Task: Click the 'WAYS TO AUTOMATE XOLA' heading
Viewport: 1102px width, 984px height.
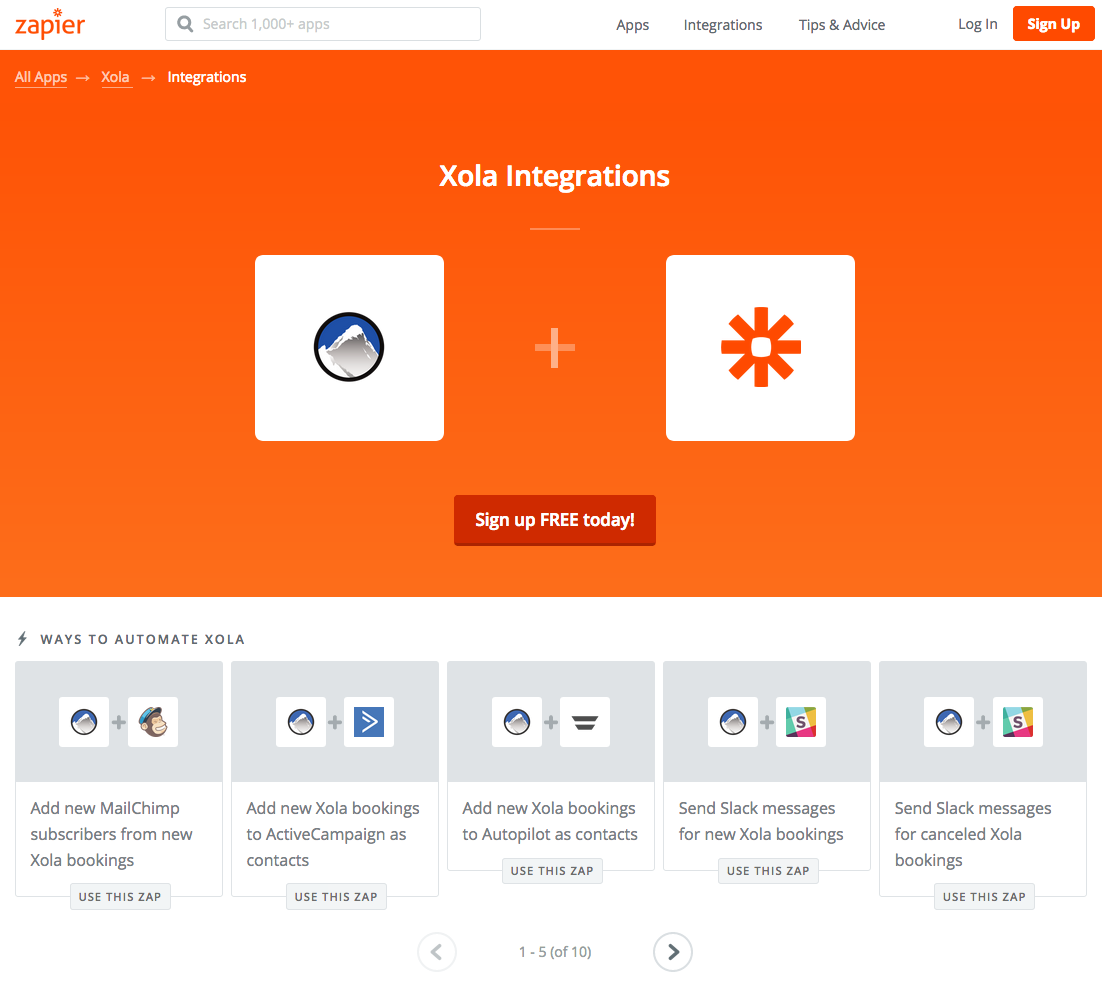Action: (142, 640)
